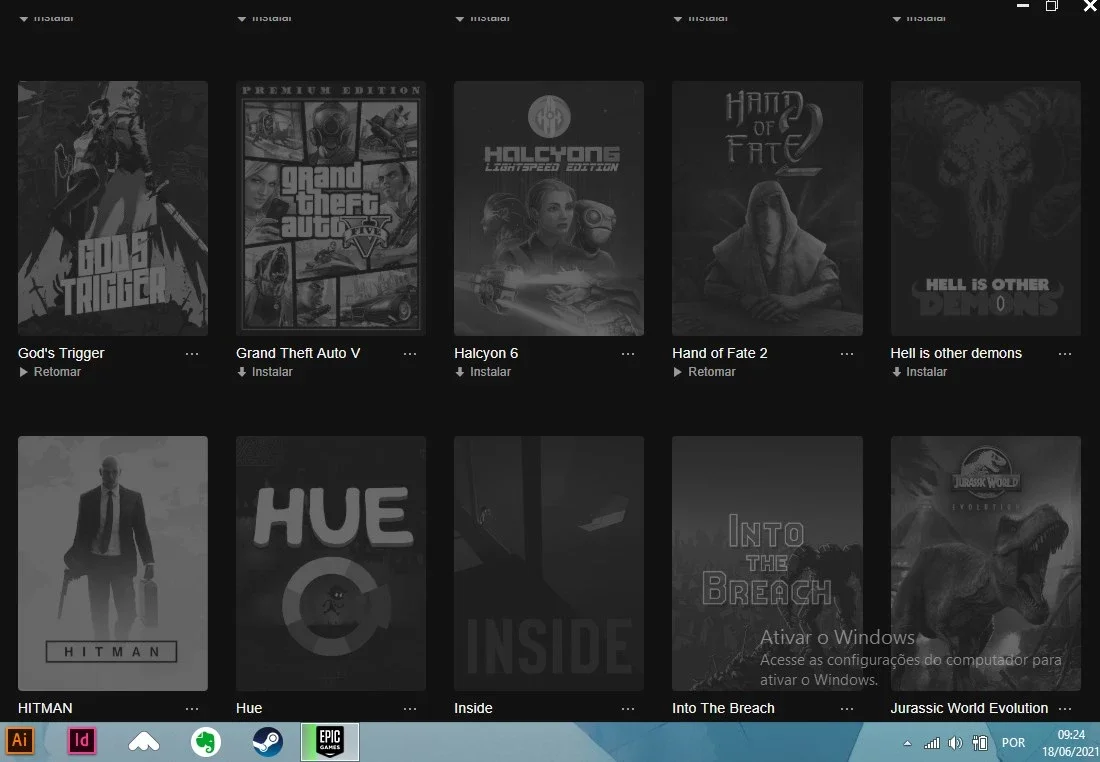Screen dimensions: 1100x762
Task: Click the battery power tray icon
Action: click(x=980, y=743)
